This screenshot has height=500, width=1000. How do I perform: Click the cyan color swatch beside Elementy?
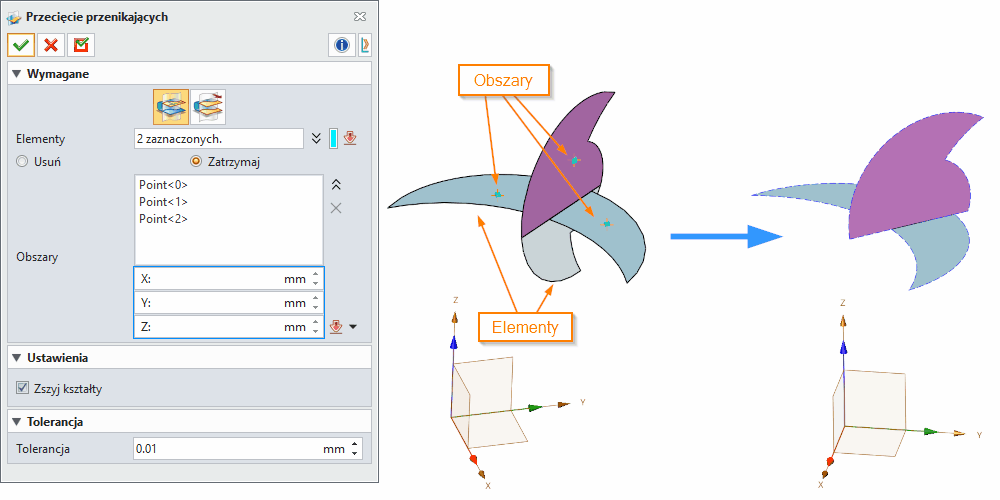click(x=333, y=138)
